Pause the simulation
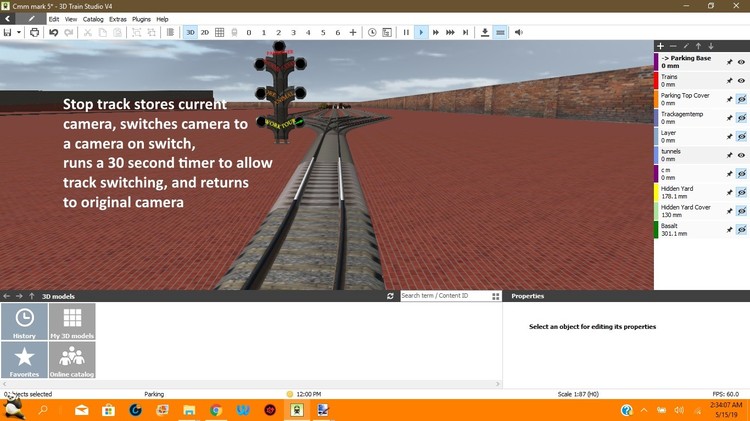This screenshot has height=421, width=750. click(406, 33)
